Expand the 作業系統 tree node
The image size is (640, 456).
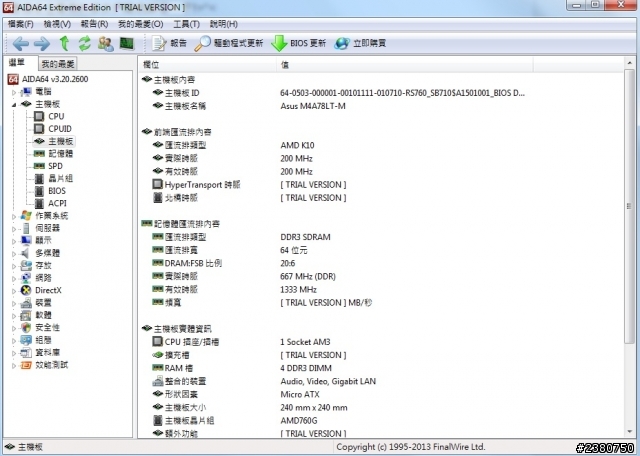[13, 216]
